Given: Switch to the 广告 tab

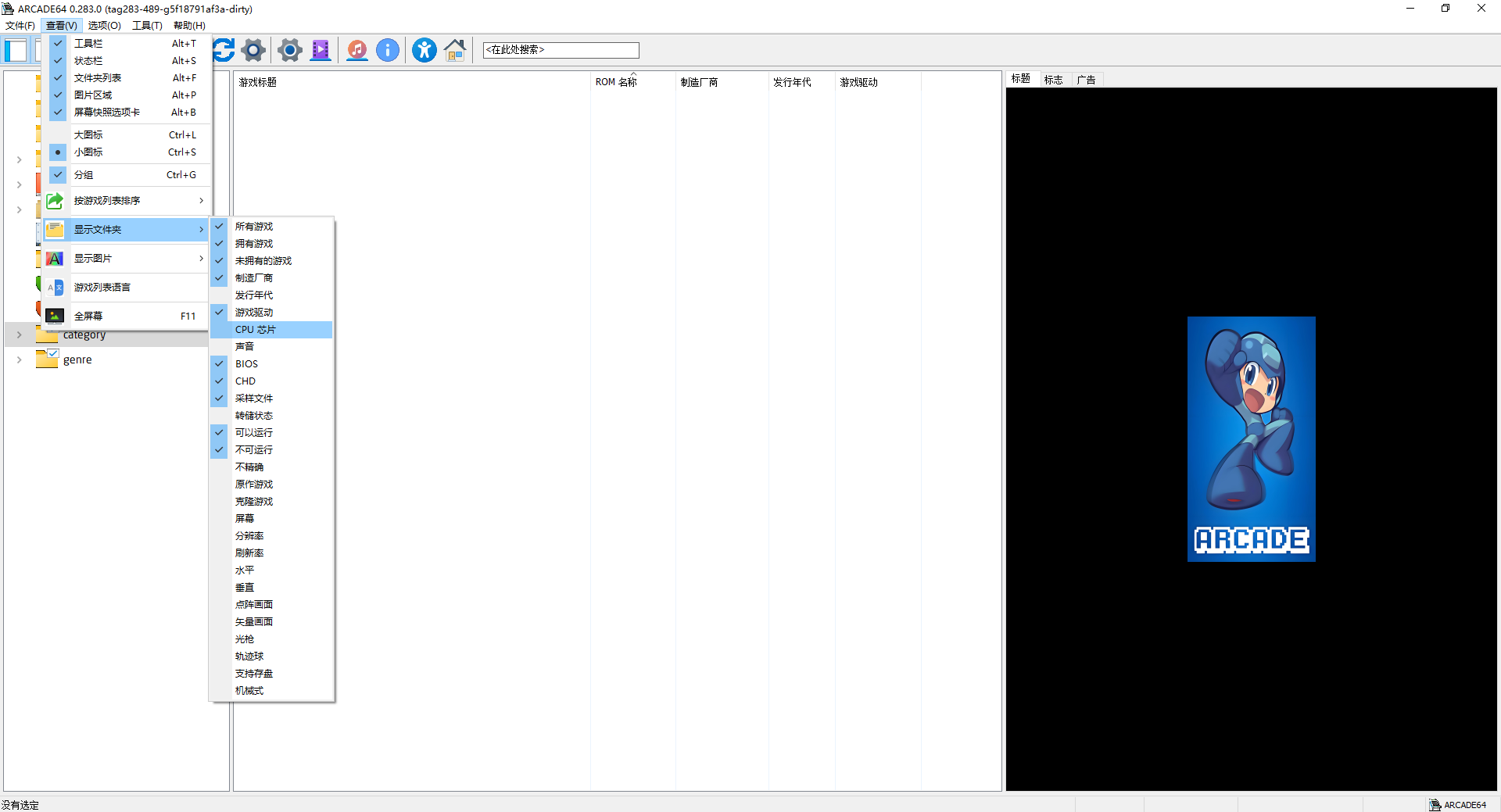Looking at the screenshot, I should (1087, 79).
